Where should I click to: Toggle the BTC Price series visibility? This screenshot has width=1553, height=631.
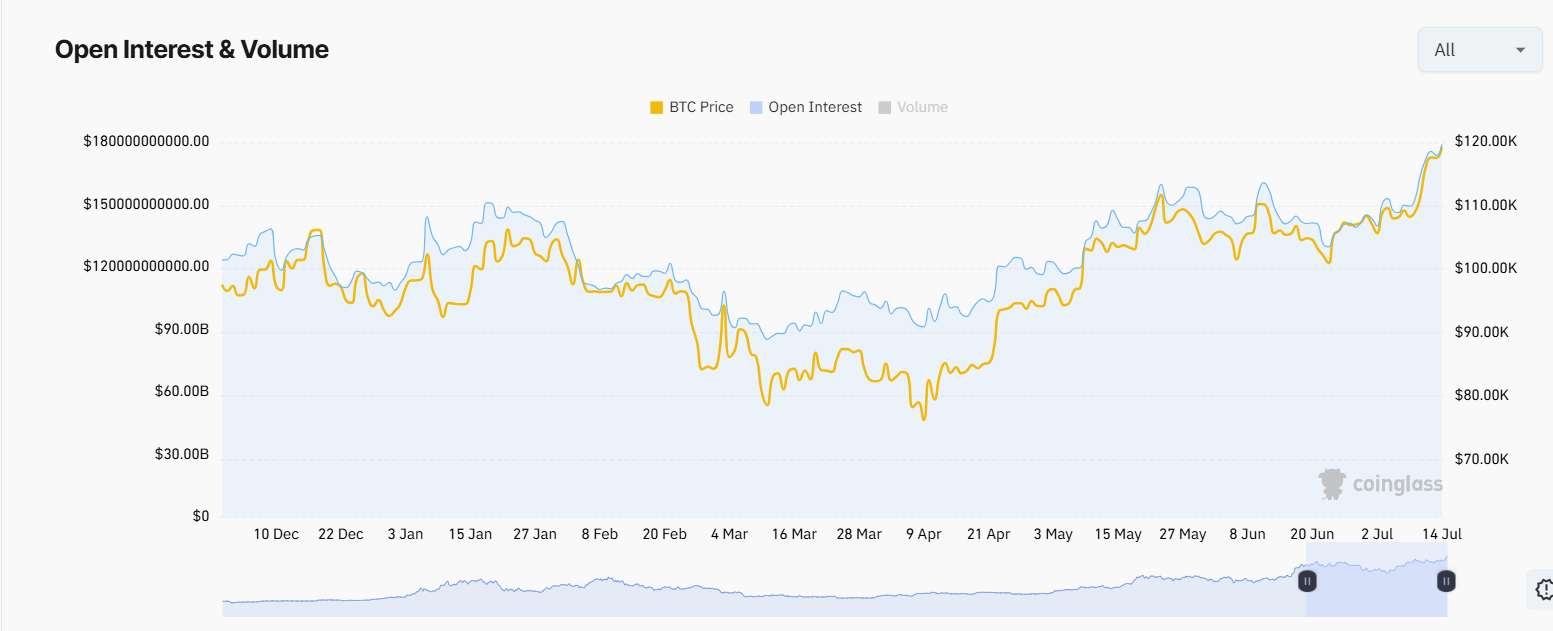700,107
